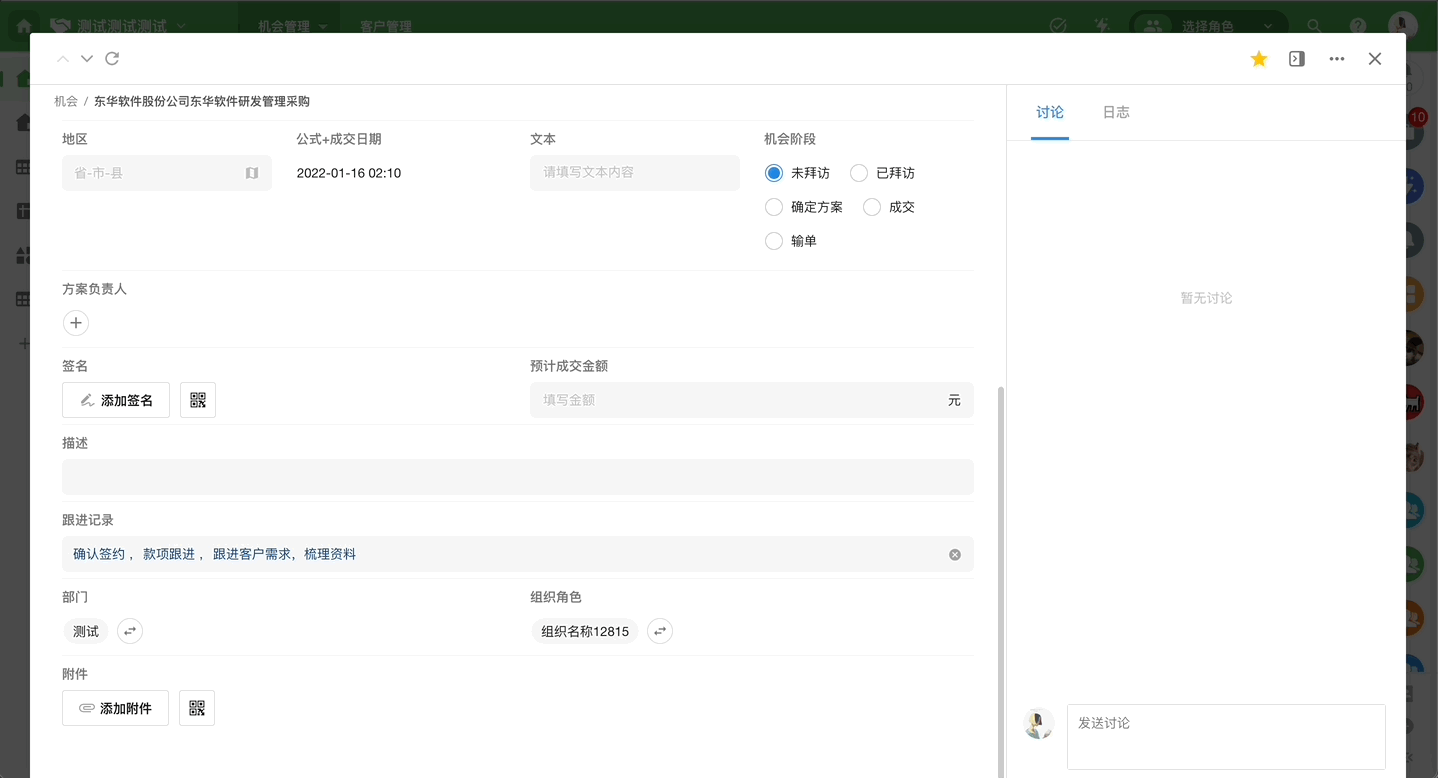Open the 机会管理 menu in top bar

click(x=292, y=26)
